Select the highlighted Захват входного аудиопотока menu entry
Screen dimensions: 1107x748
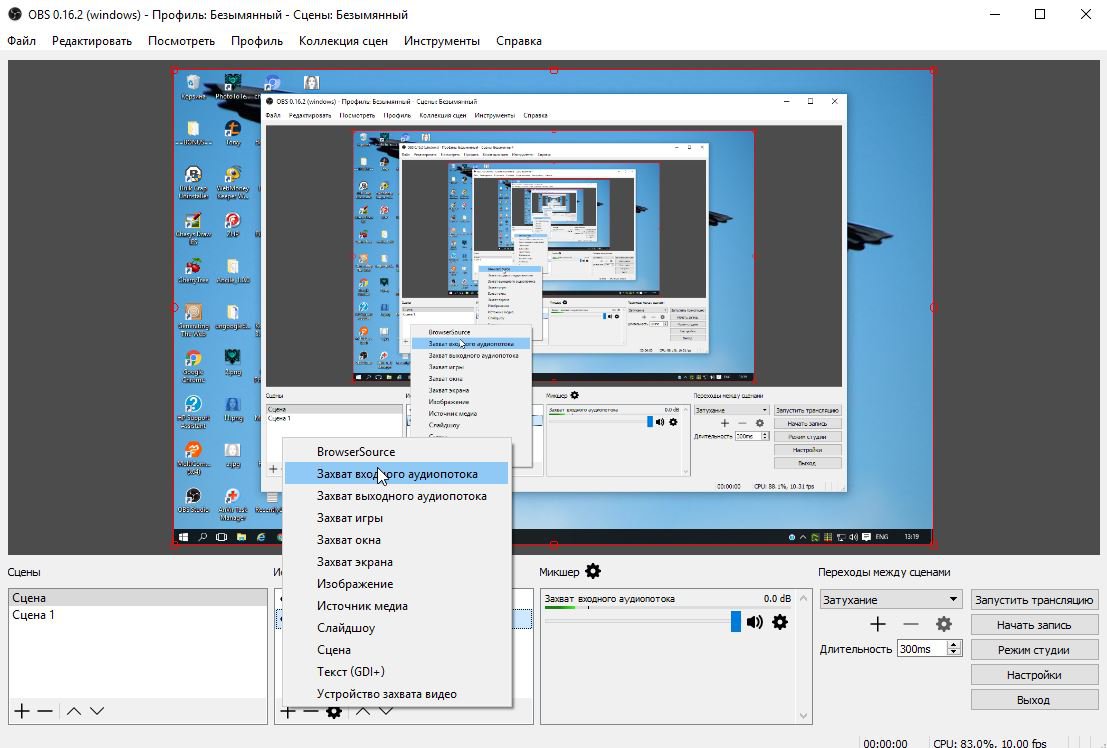[x=397, y=474]
